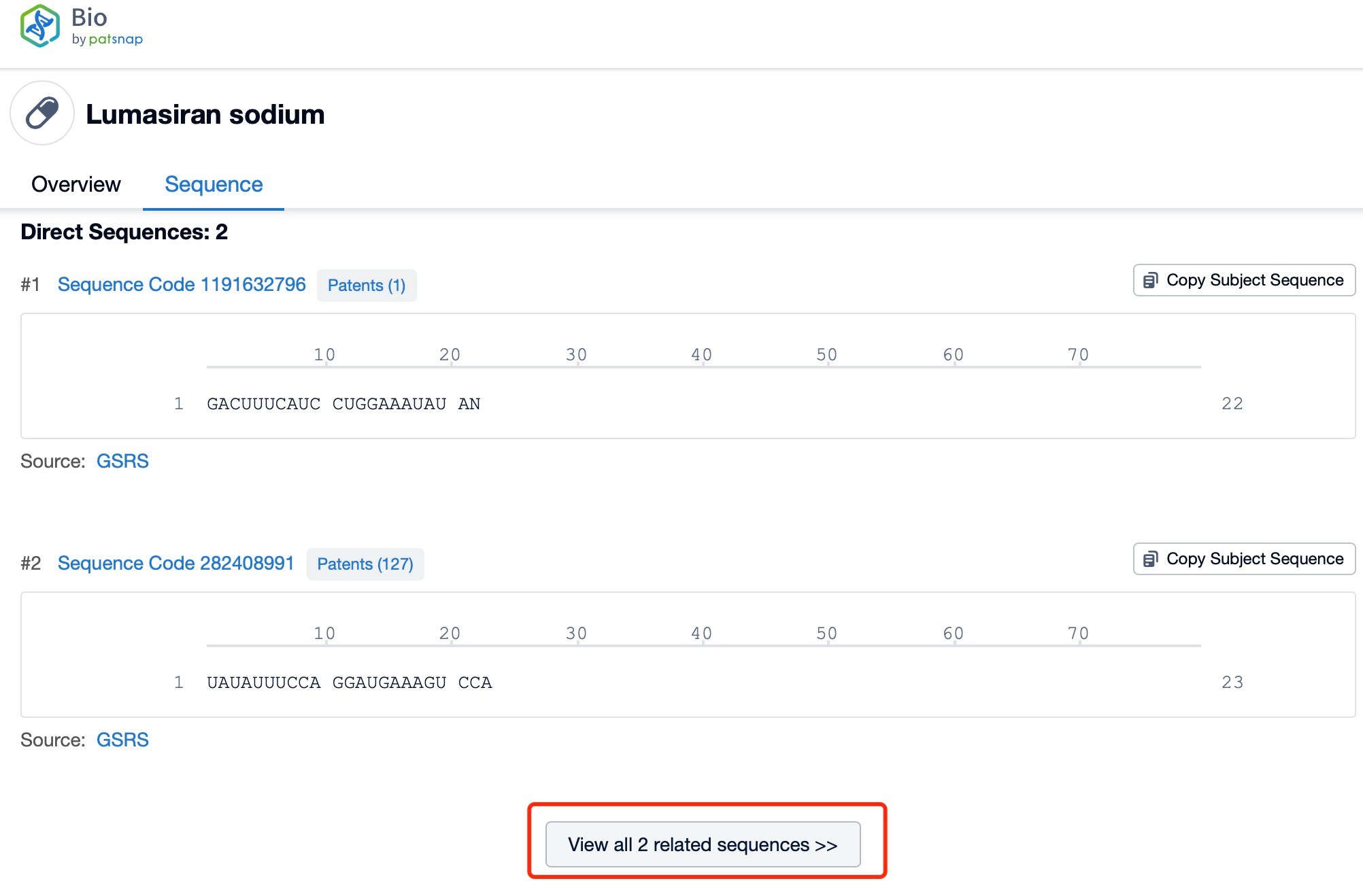The image size is (1363, 896).
Task: Switch to the Overview tab
Action: (x=75, y=184)
